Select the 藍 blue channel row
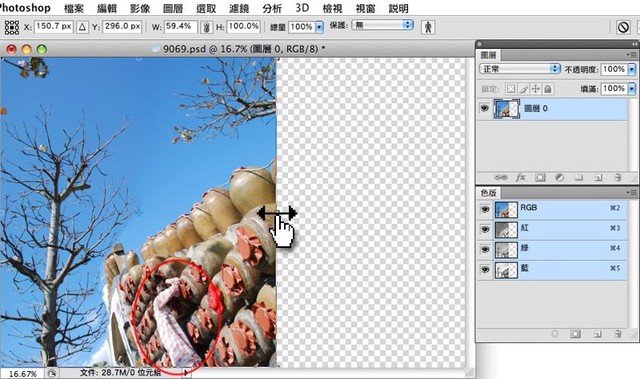This screenshot has width=640, height=379. pos(552,270)
